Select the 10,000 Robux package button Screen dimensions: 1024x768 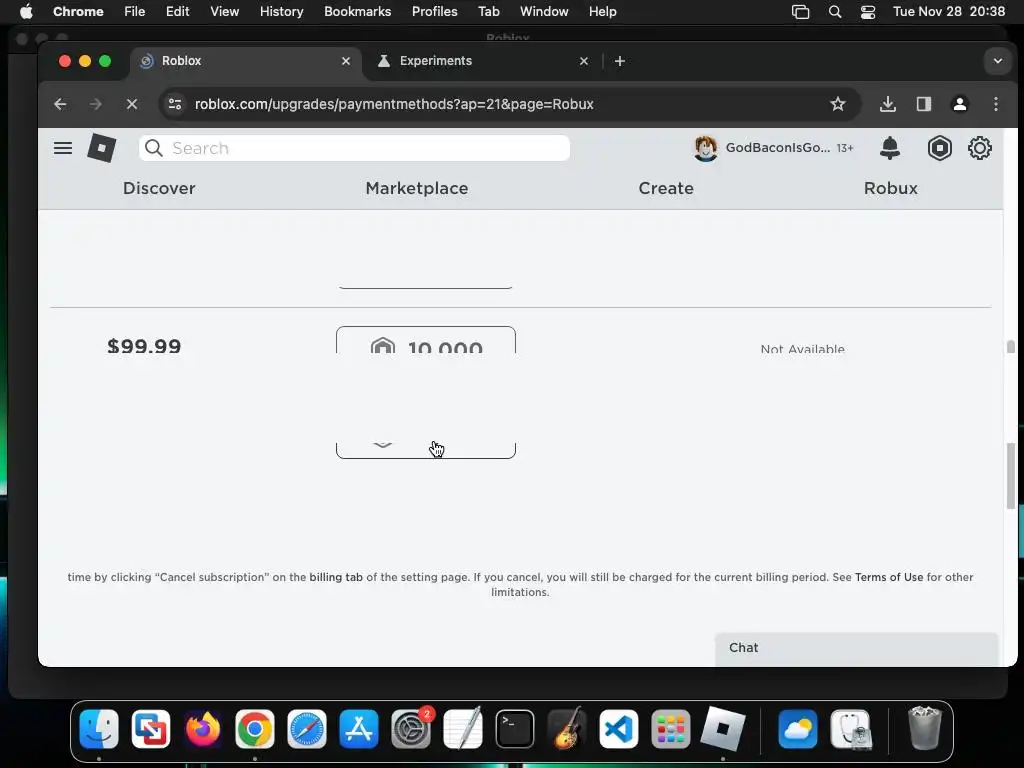(426, 392)
